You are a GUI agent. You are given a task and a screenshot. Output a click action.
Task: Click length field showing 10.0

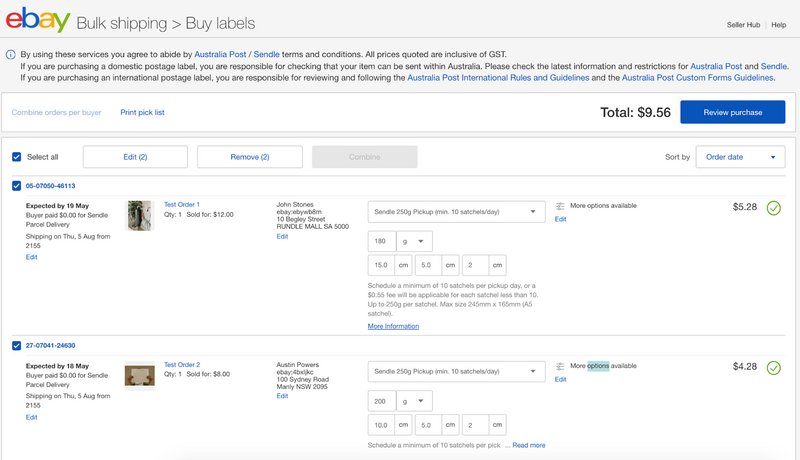pyautogui.click(x=382, y=425)
